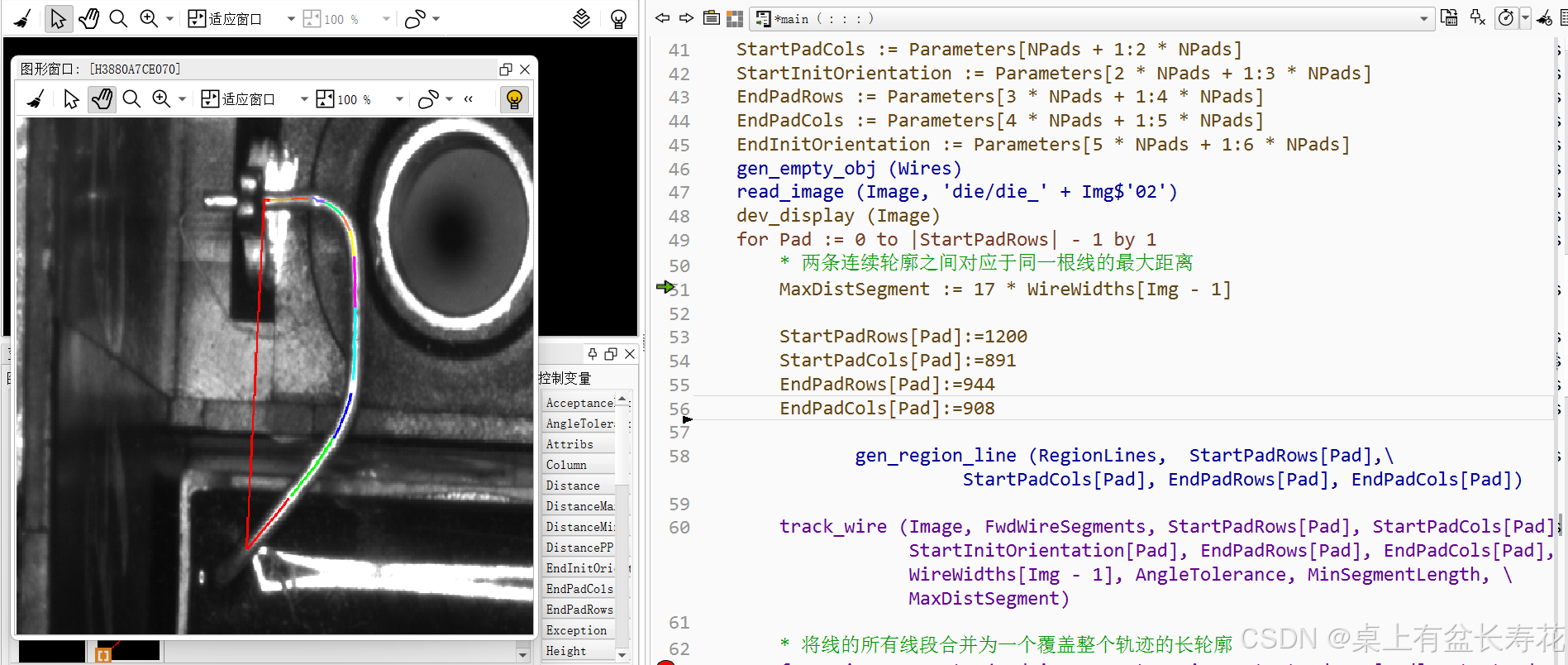Click the orange icon thumbnail below the graphics window

(103, 655)
